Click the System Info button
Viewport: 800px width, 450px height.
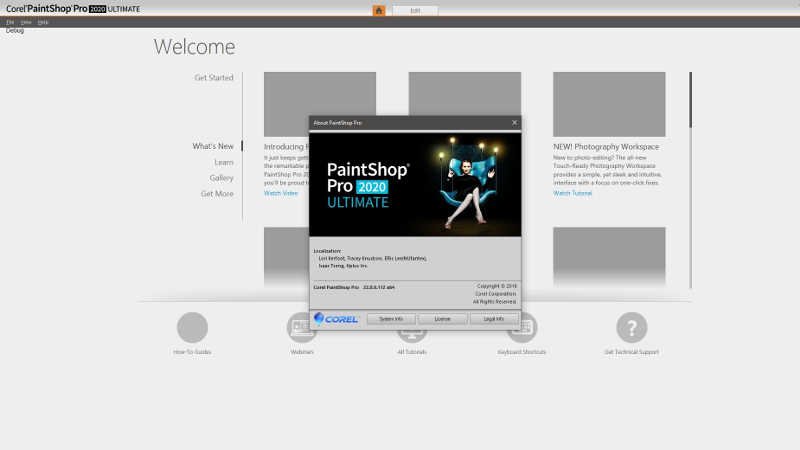[391, 319]
